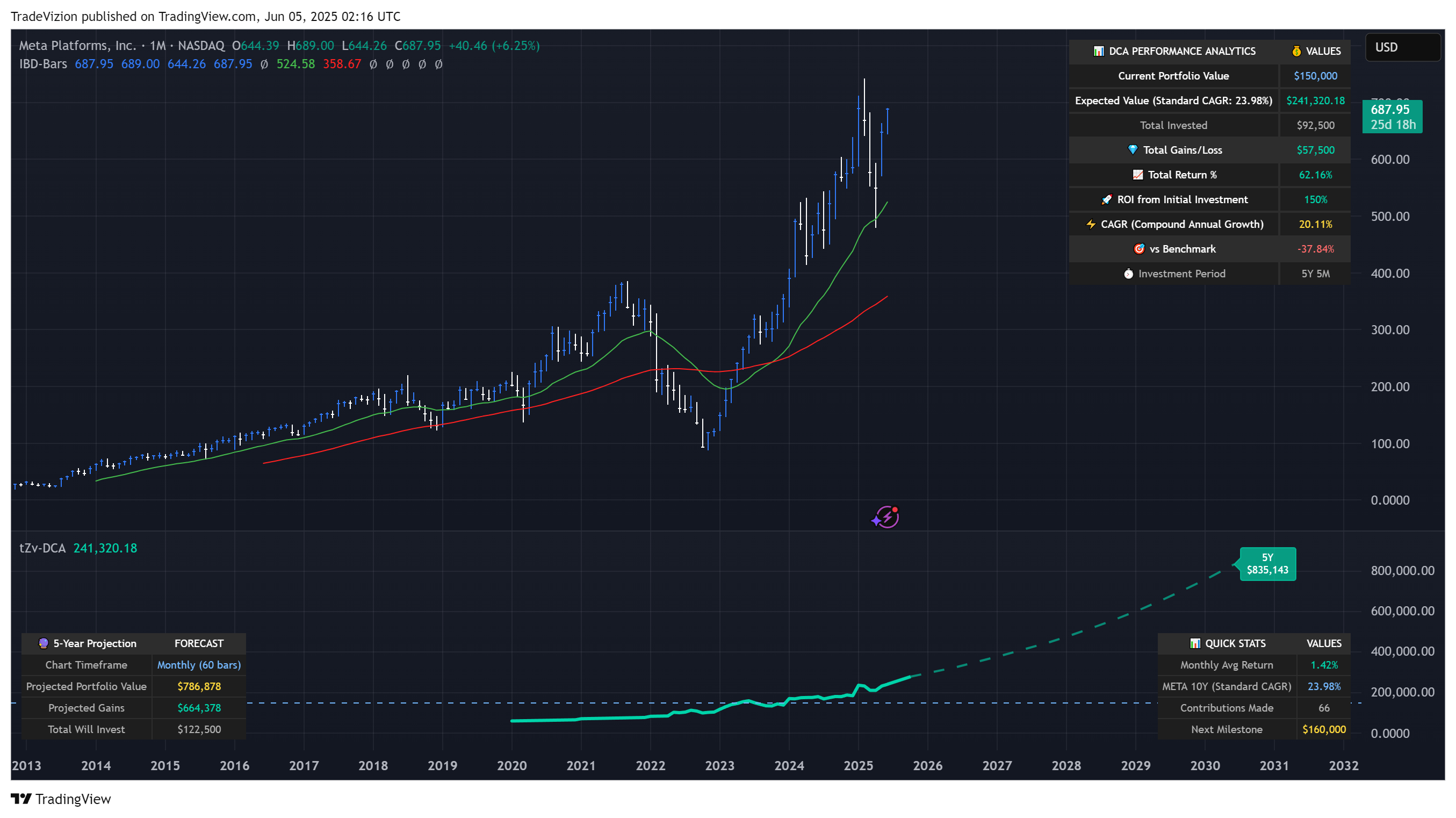Screen dimensions: 1456x818
Task: Click the Monthly (60 bars) timeframe cell
Action: point(199,665)
